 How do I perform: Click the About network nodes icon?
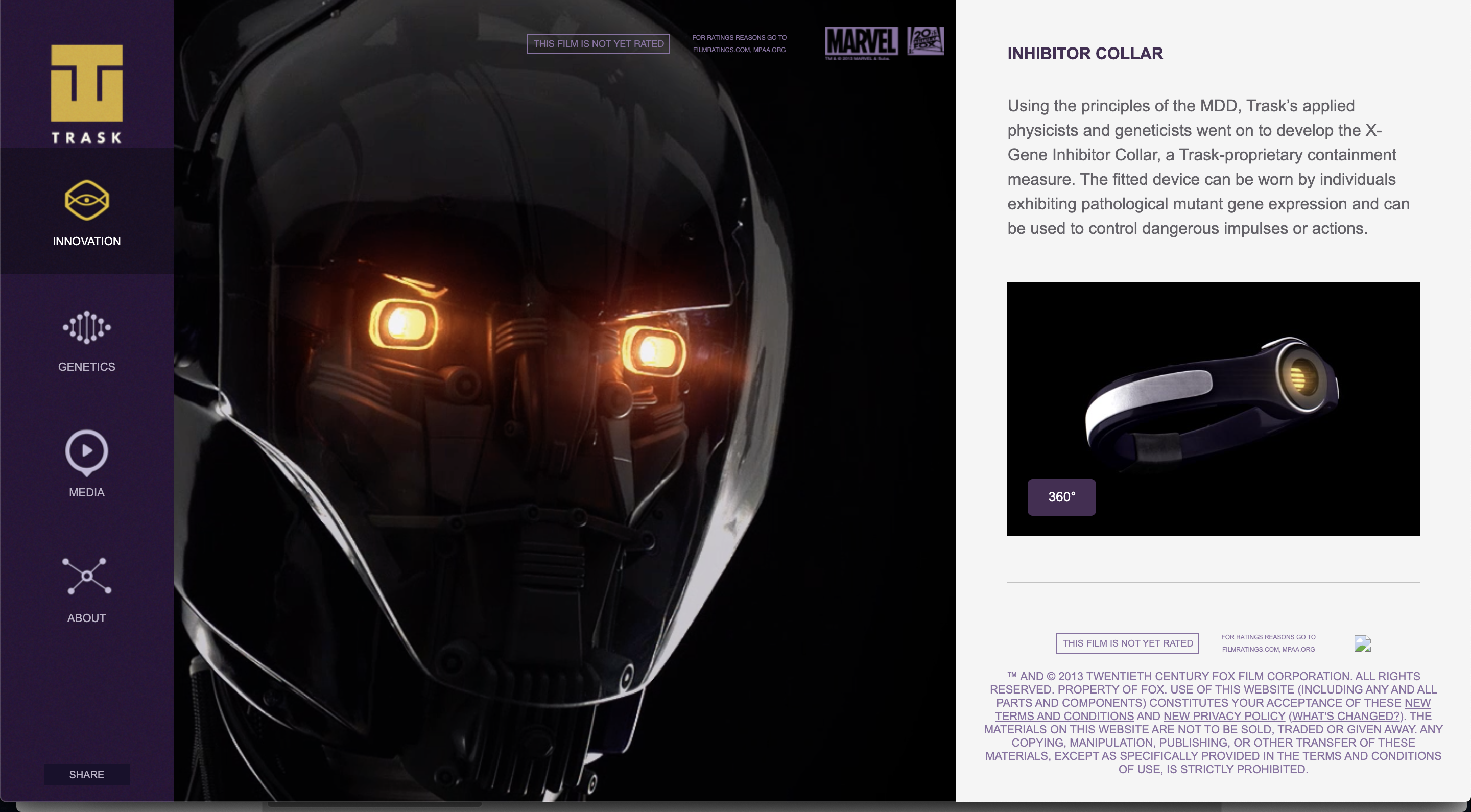pyautogui.click(x=87, y=576)
